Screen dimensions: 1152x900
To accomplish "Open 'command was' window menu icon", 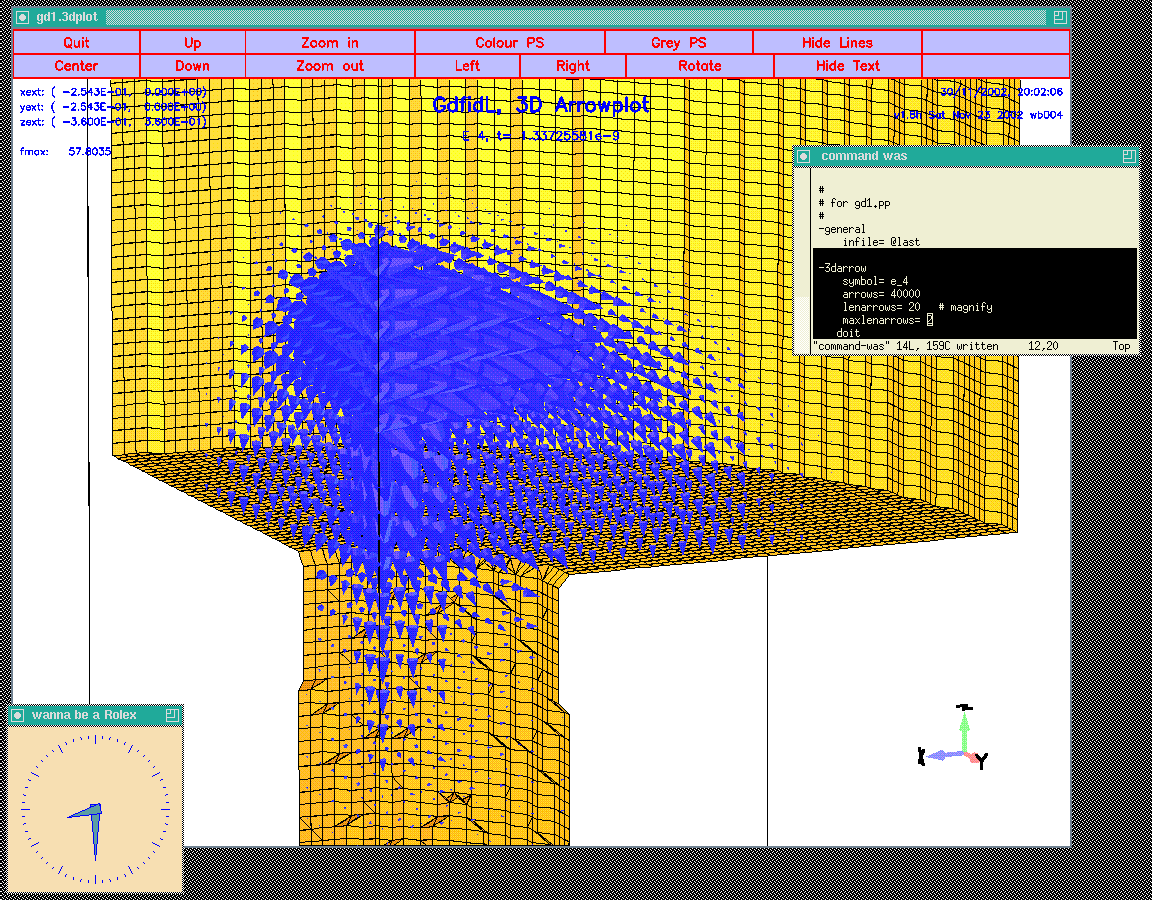I will coord(804,156).
